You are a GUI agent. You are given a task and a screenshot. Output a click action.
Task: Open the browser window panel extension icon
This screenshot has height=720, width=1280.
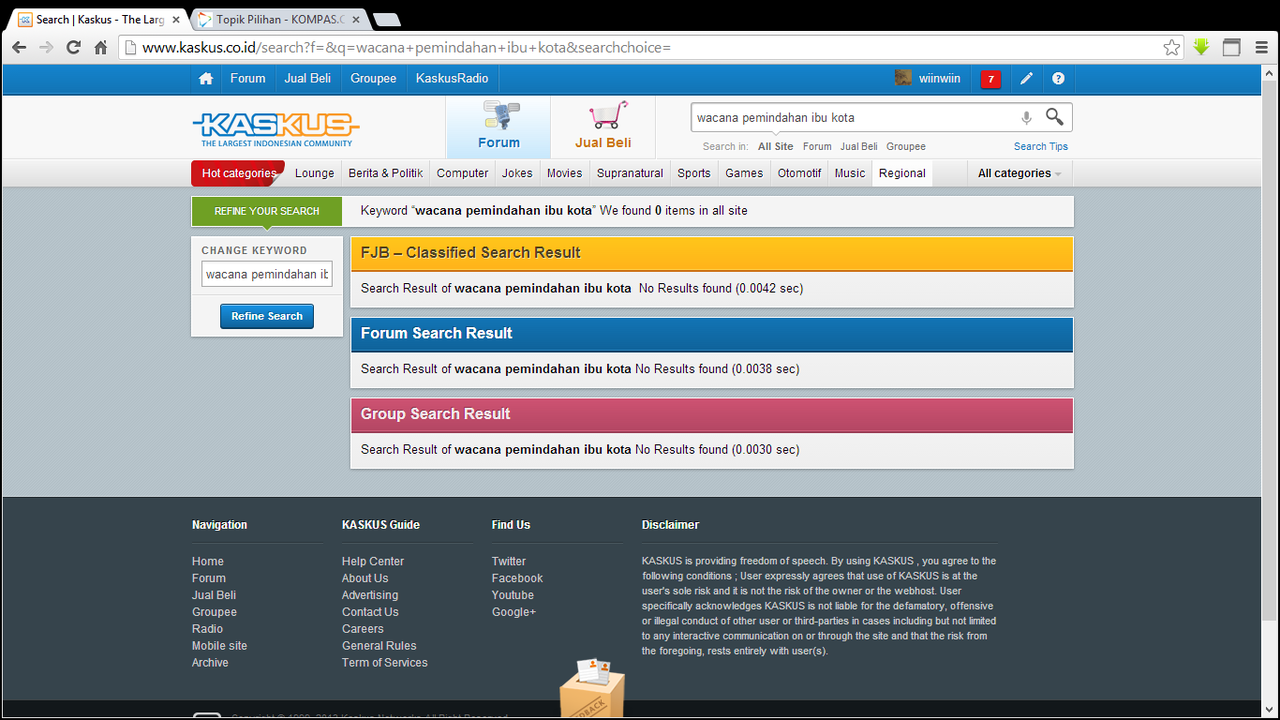(x=1232, y=47)
